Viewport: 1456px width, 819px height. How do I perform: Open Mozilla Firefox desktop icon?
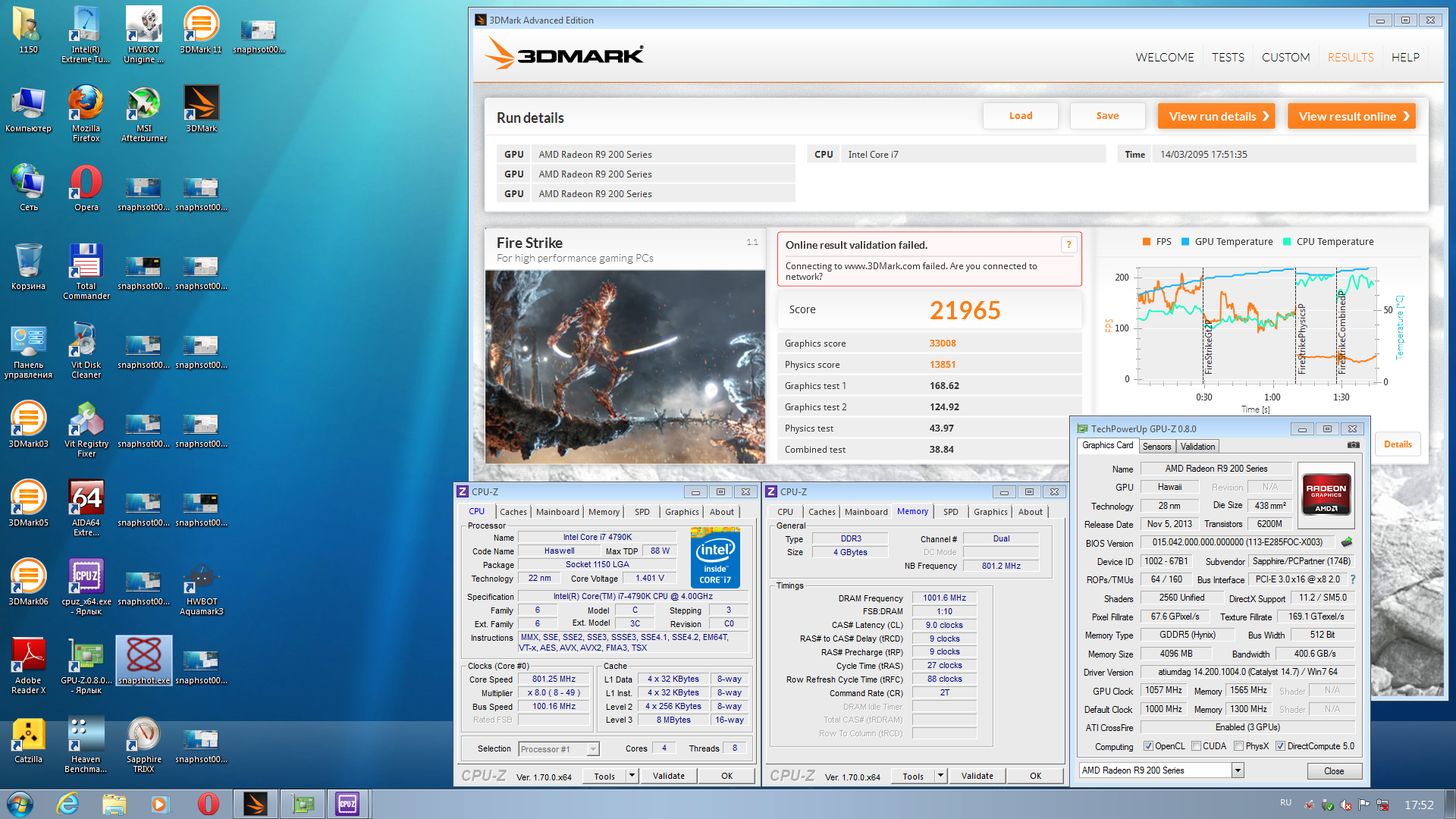pos(86,114)
